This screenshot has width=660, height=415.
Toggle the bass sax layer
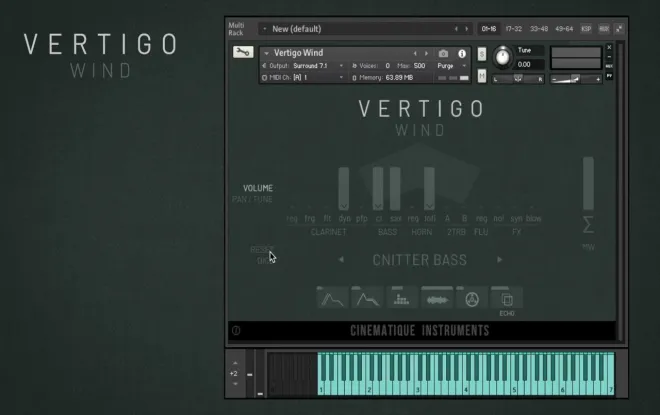coord(396,218)
